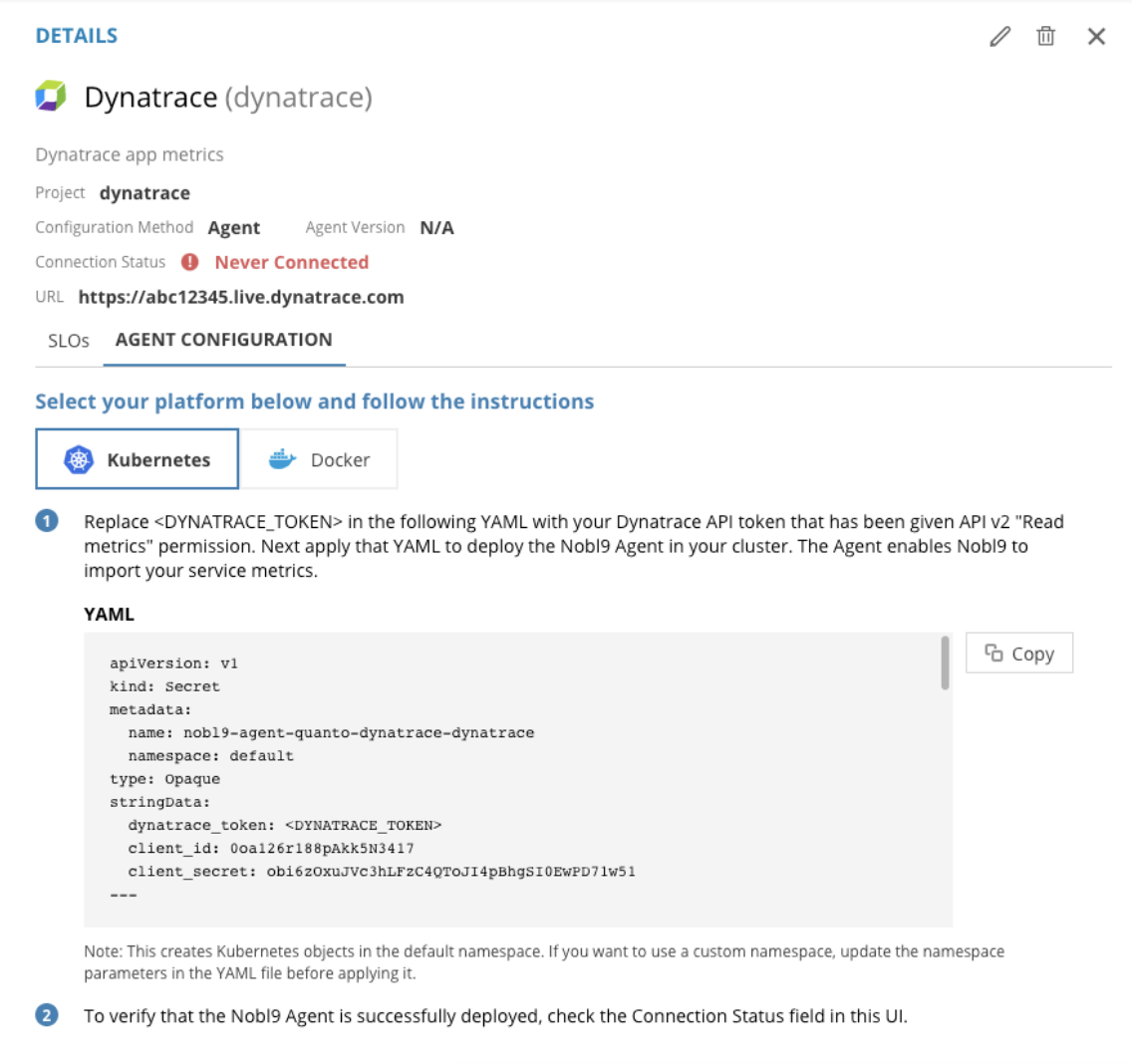Click the Select your platform heading
Screen dimensions: 1132x1064
[315, 401]
